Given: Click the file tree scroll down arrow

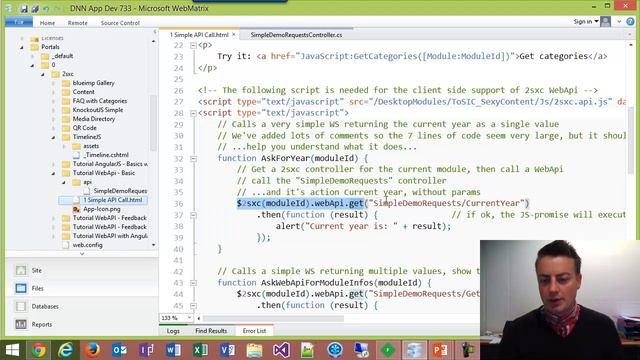Looking at the screenshot, I should pos(153,245).
